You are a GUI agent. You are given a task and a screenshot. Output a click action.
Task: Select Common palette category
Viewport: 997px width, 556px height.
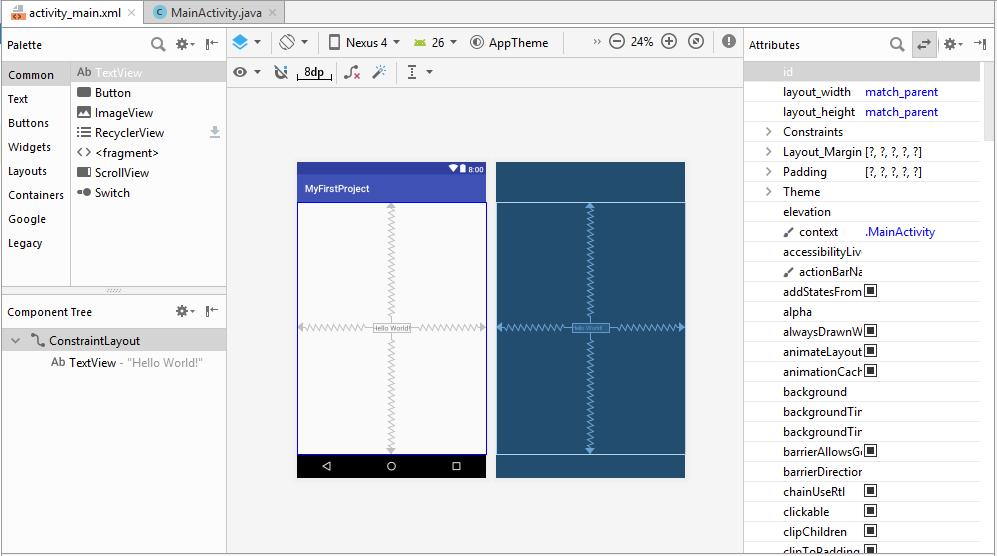(x=36, y=74)
